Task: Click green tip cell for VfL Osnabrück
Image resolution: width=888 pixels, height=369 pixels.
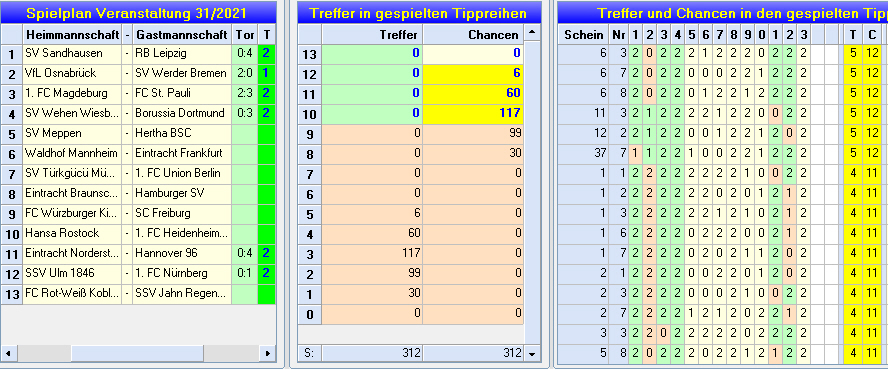Action: [266, 74]
